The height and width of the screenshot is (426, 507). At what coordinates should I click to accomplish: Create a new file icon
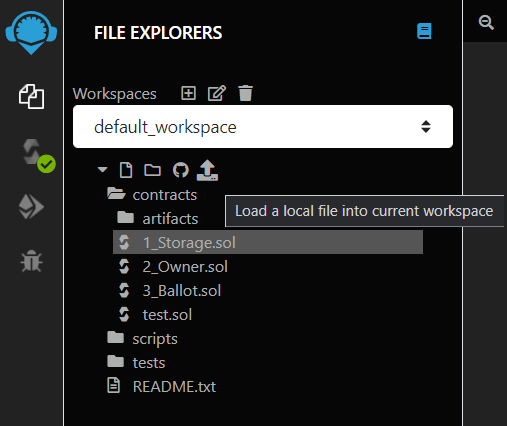tap(126, 170)
